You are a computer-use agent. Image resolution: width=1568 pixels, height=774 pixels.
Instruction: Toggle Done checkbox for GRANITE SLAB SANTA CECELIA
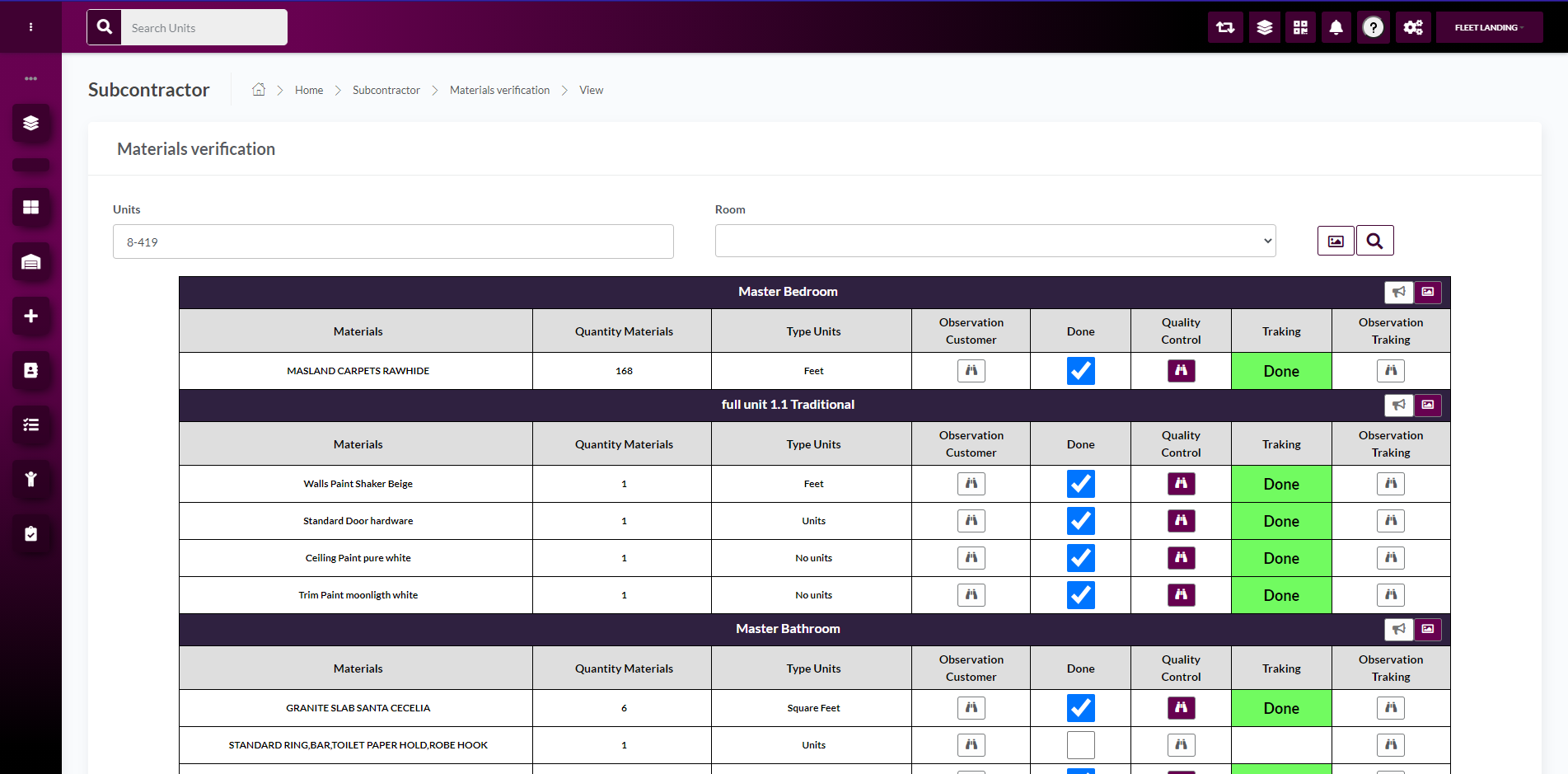(1080, 708)
